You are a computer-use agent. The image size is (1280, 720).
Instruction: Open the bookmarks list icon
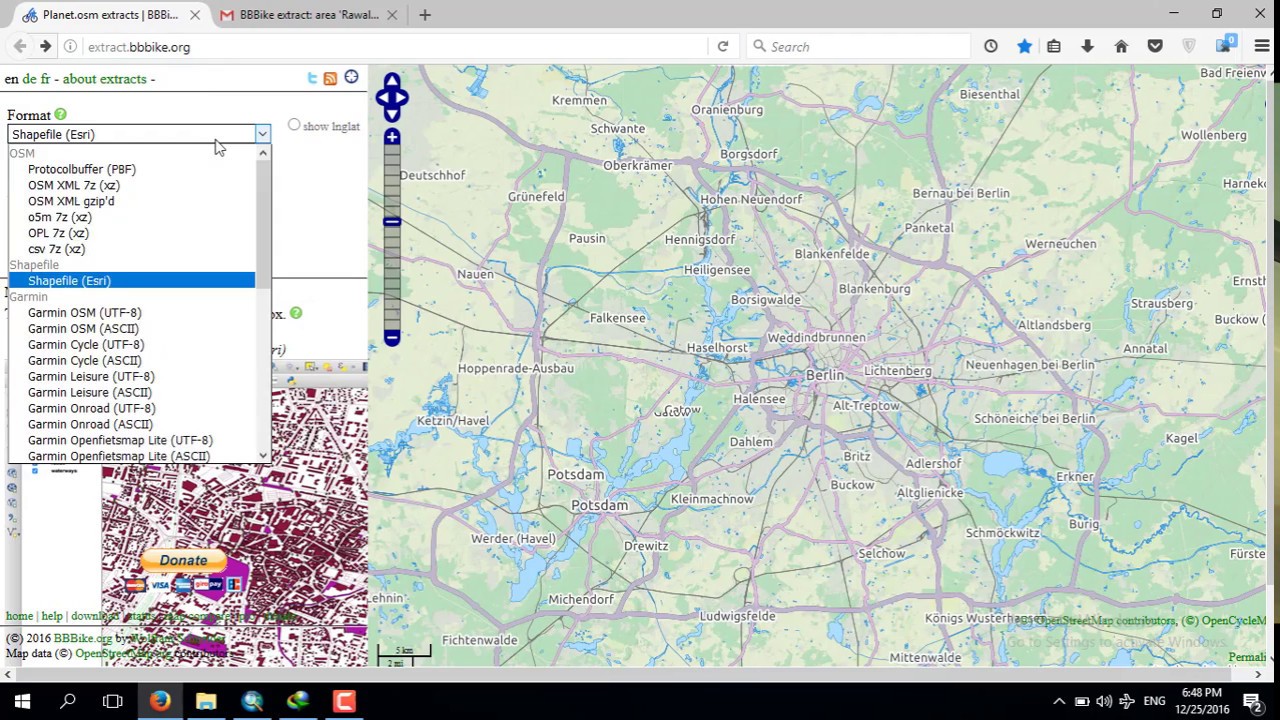point(1054,46)
